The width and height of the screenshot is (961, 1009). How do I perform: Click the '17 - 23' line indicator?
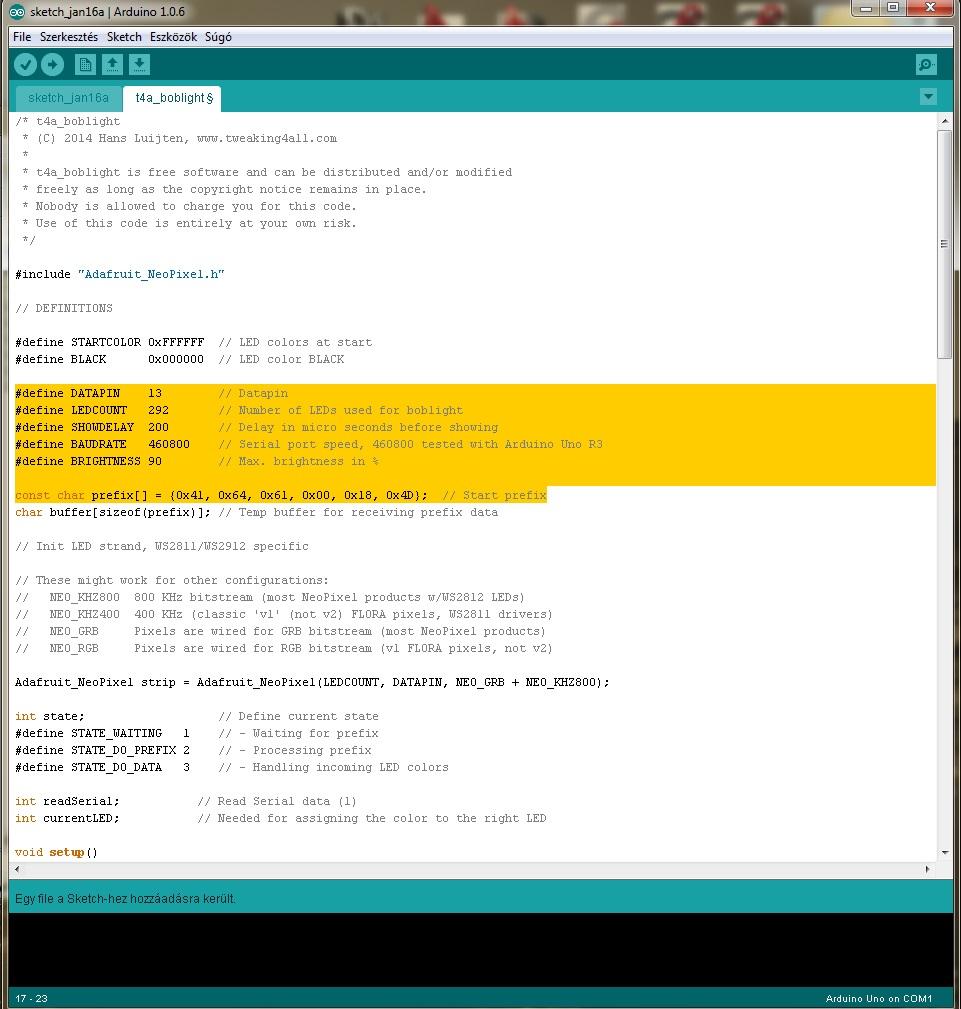tap(32, 999)
